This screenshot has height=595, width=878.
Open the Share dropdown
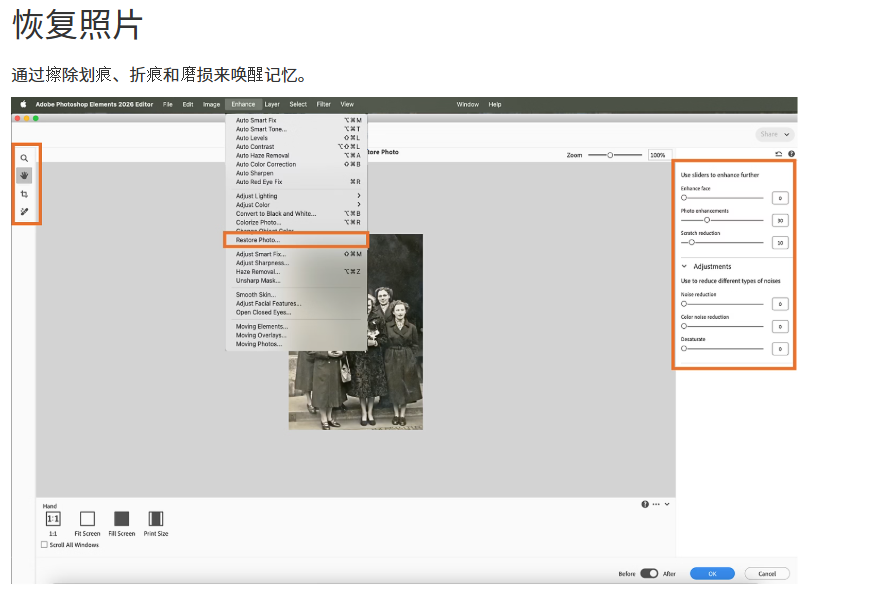point(774,134)
